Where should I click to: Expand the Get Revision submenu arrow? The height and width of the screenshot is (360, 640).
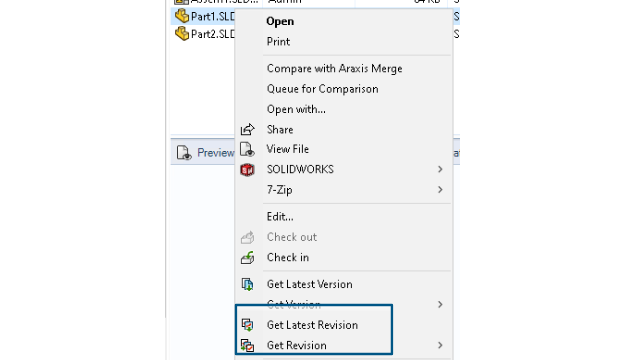point(440,345)
